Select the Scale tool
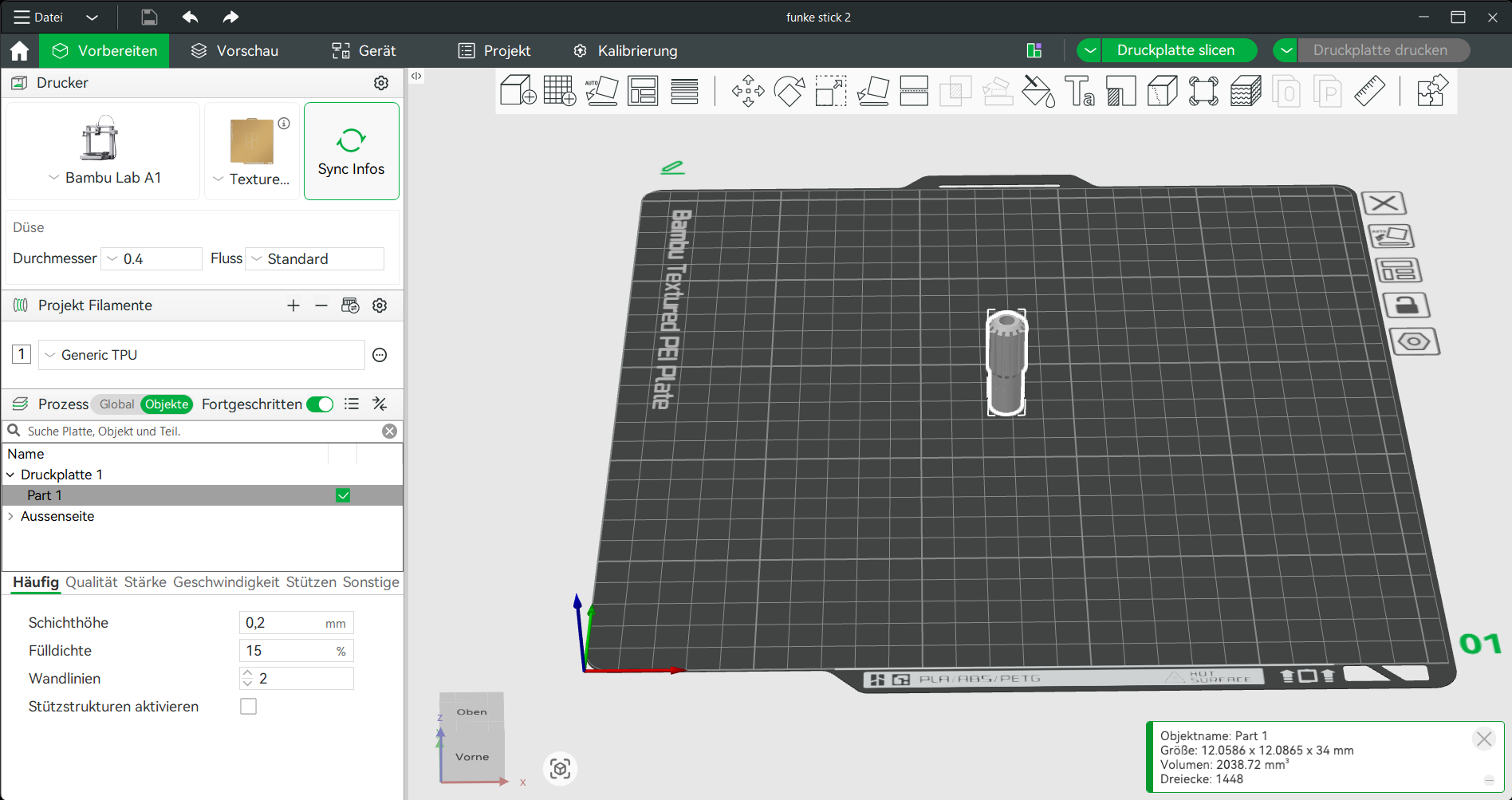This screenshot has width=1512, height=800. point(831,90)
